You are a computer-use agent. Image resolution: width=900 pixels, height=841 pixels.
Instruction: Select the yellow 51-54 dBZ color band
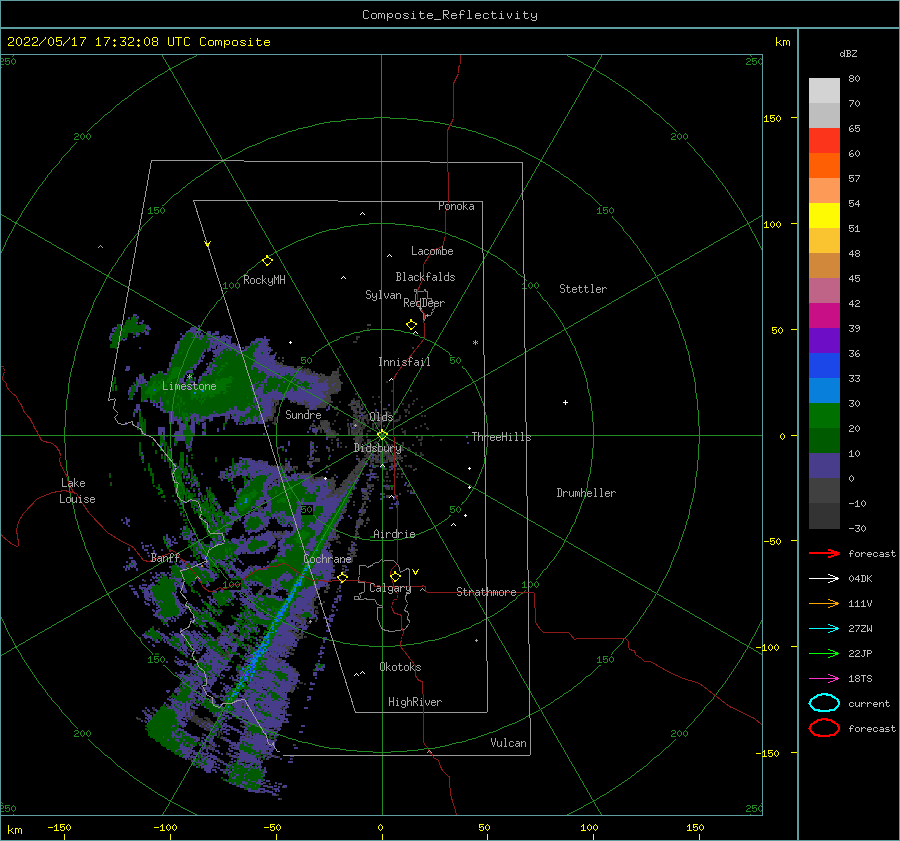coord(824,216)
